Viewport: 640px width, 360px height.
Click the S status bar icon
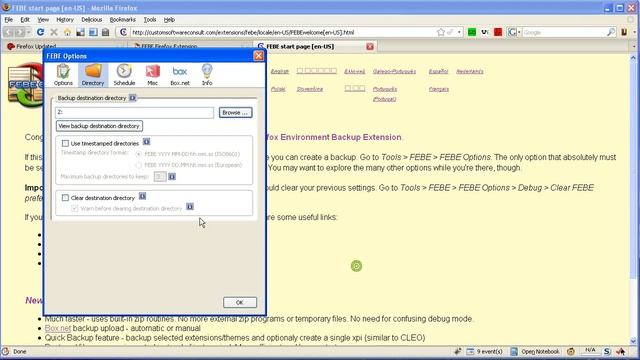pyautogui.click(x=607, y=351)
